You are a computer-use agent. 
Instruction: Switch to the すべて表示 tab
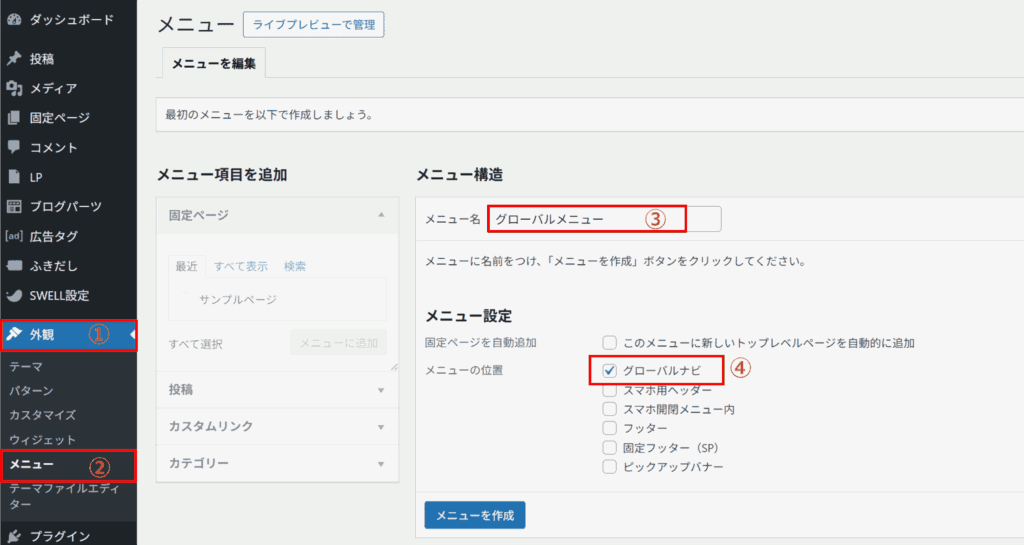(240, 266)
